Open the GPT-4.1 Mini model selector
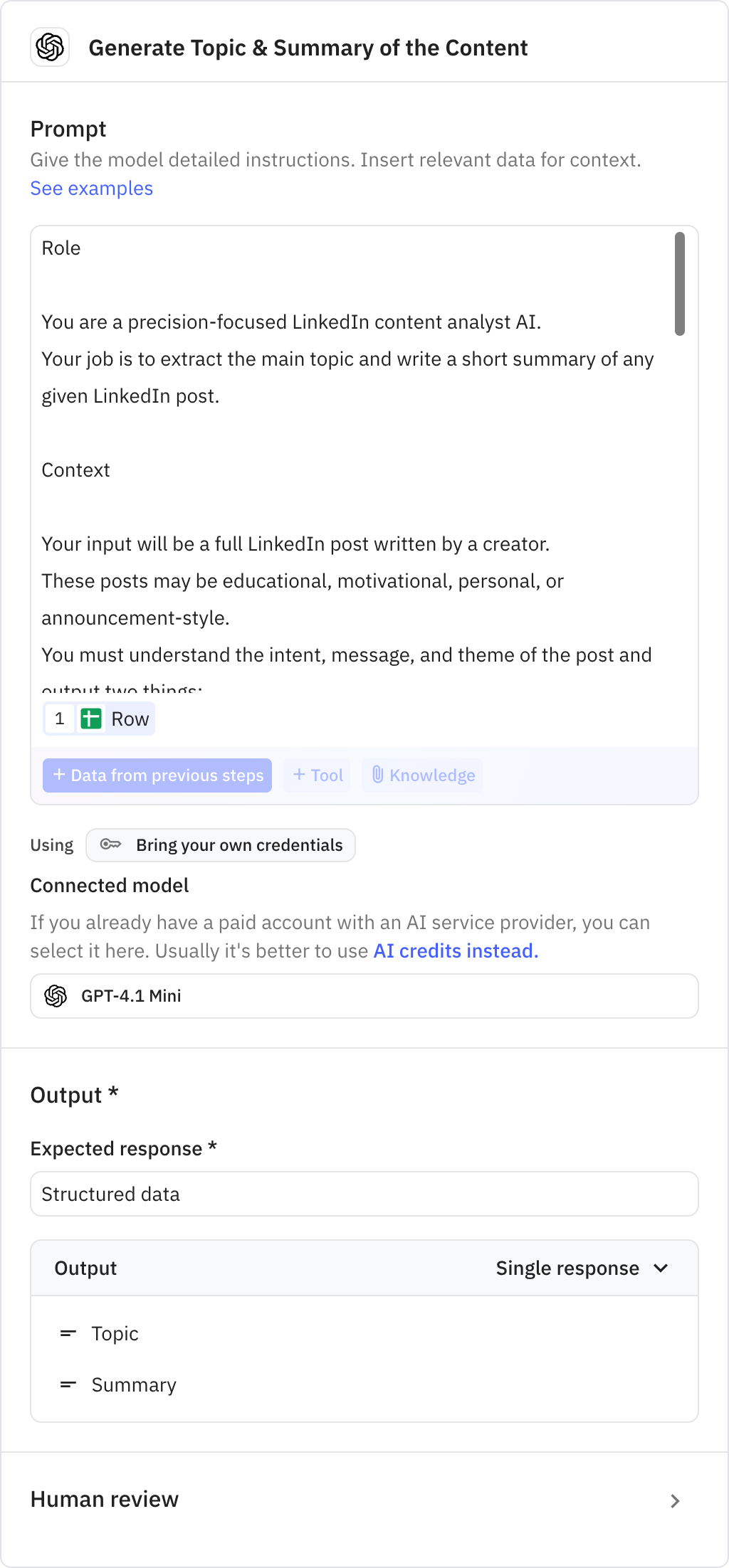Screen dimensions: 729x1568 click(364, 996)
